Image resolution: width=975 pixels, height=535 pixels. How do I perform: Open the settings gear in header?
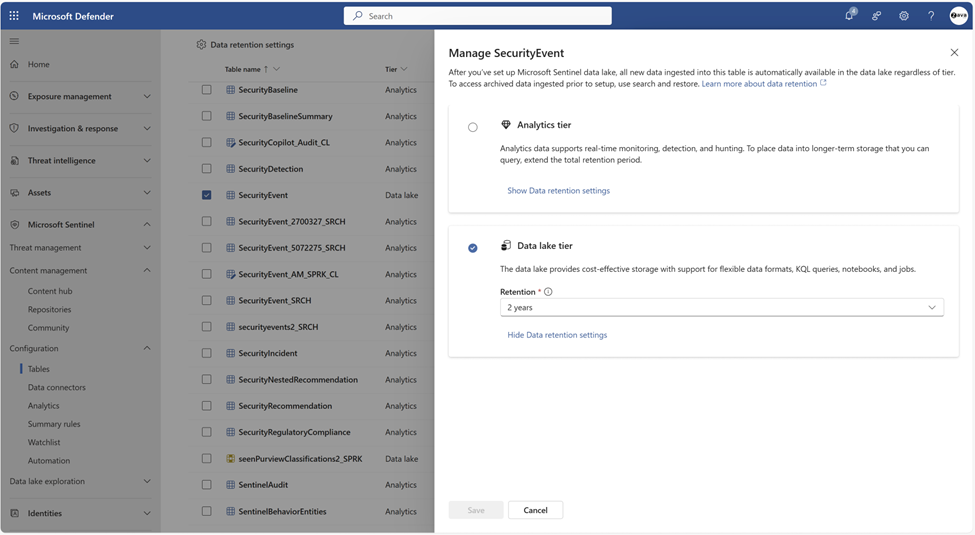click(903, 16)
